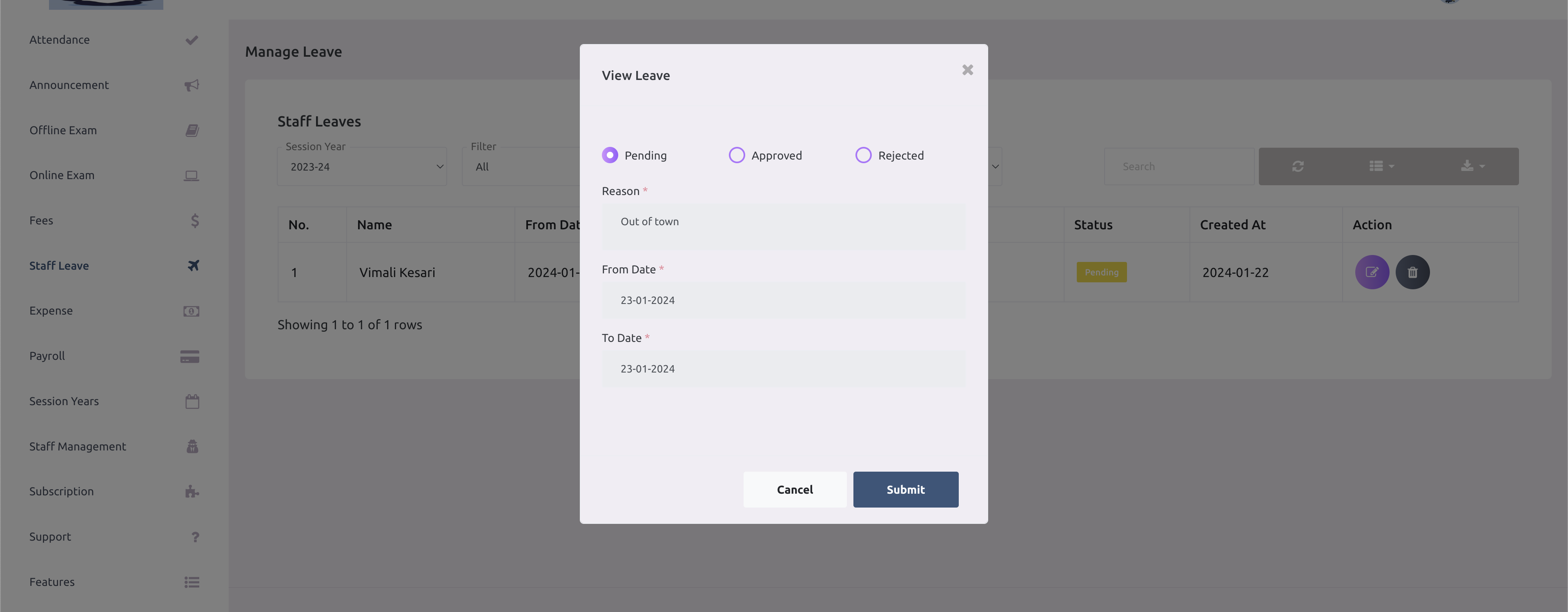The image size is (1568, 612).
Task: Choose the Approved leave status
Action: pos(737,155)
